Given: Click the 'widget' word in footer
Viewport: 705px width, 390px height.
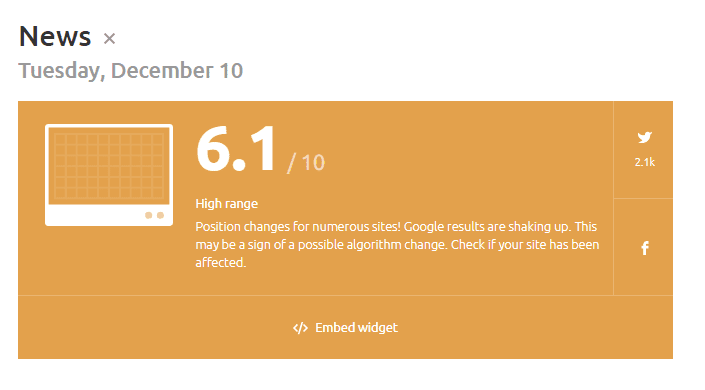Looking at the screenshot, I should (x=378, y=327).
